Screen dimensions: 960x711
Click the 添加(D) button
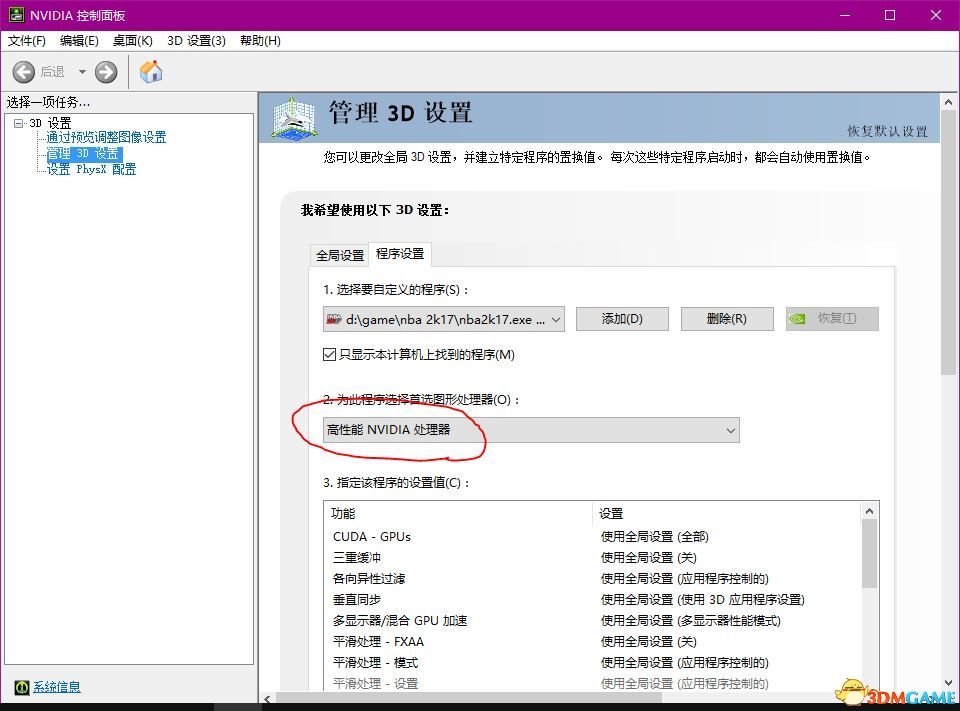[x=622, y=319]
